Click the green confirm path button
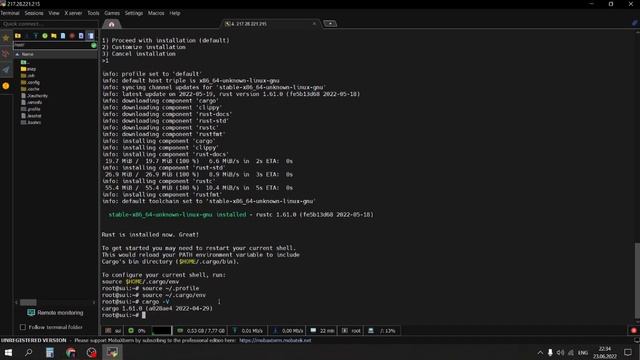640x360 pixels. pyautogui.click(x=94, y=45)
